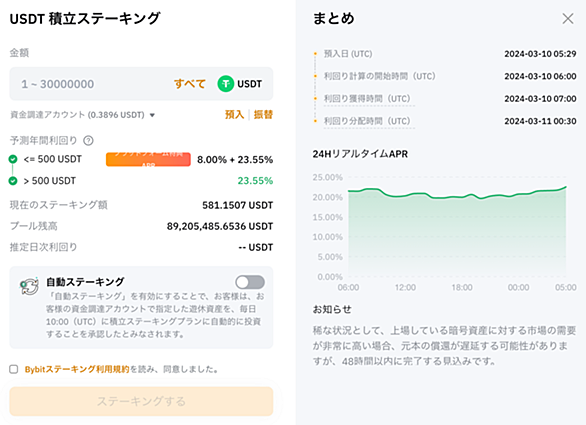This screenshot has width=586, height=425.
Task: Click the green check icon for <= 500 USDT
Action: [13, 159]
